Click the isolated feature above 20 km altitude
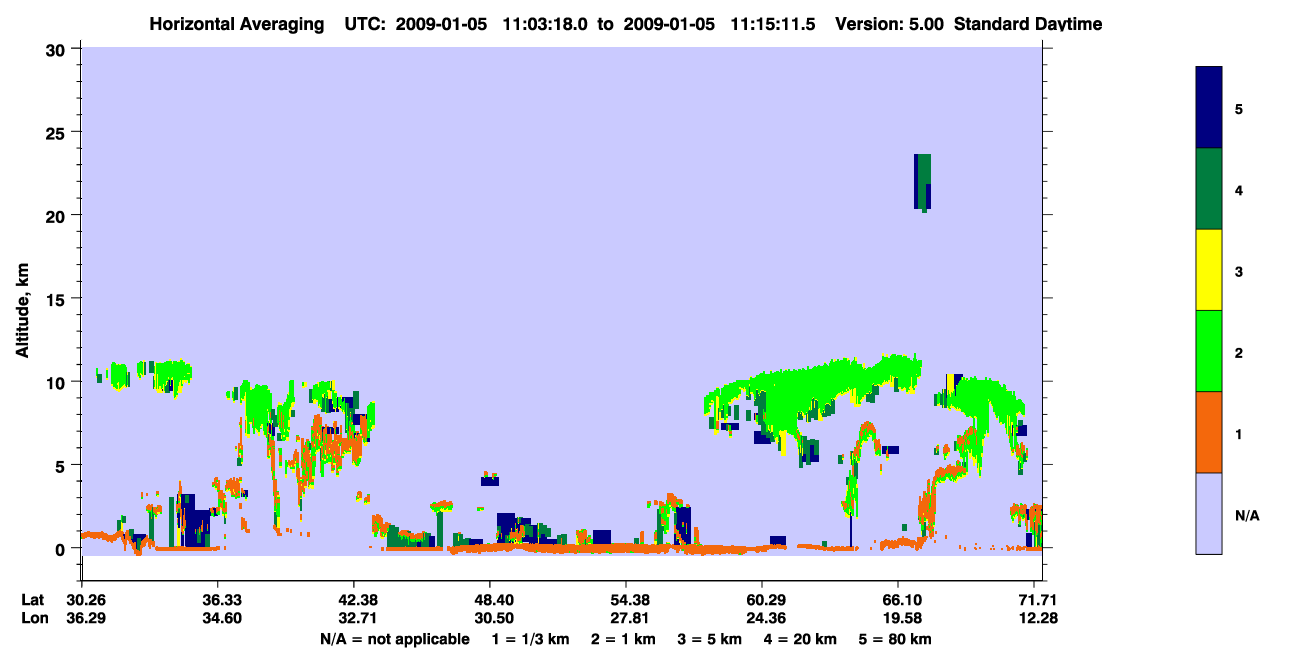 pyautogui.click(x=922, y=182)
